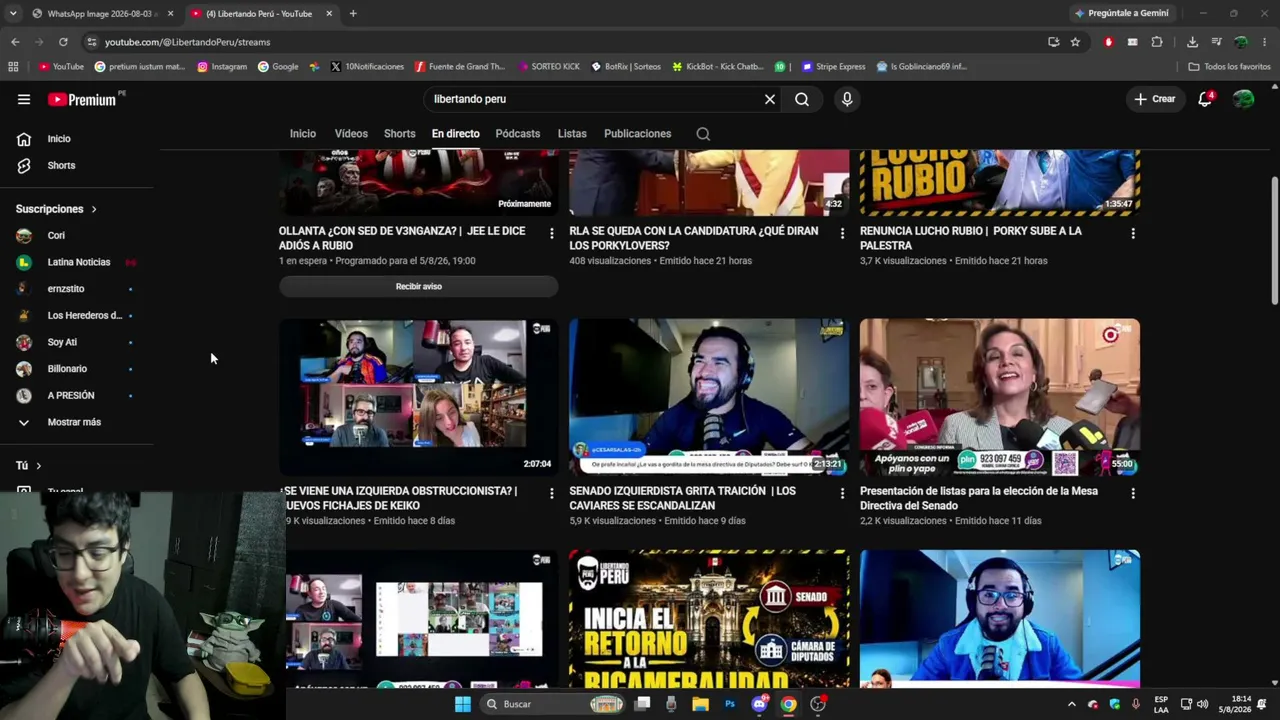Open Chrome downloads icon

1192,42
